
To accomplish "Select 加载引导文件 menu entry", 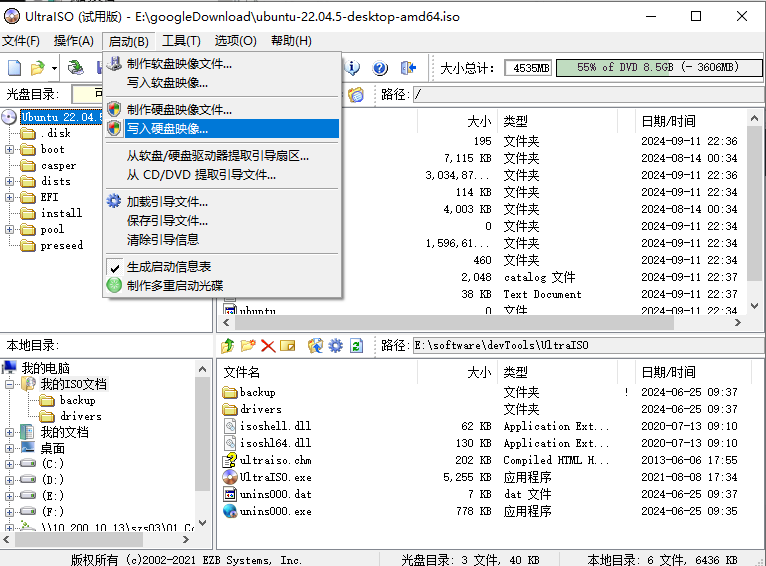I will click(x=222, y=201).
